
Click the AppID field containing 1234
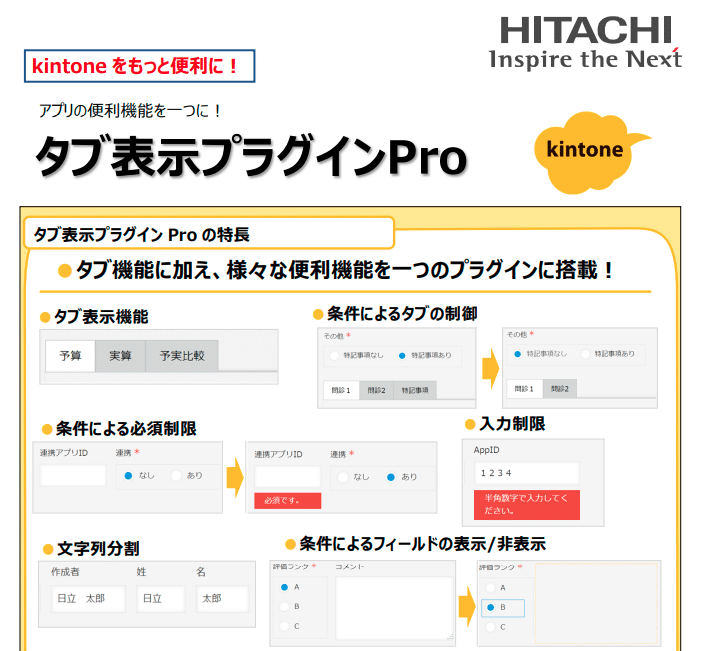click(526, 474)
